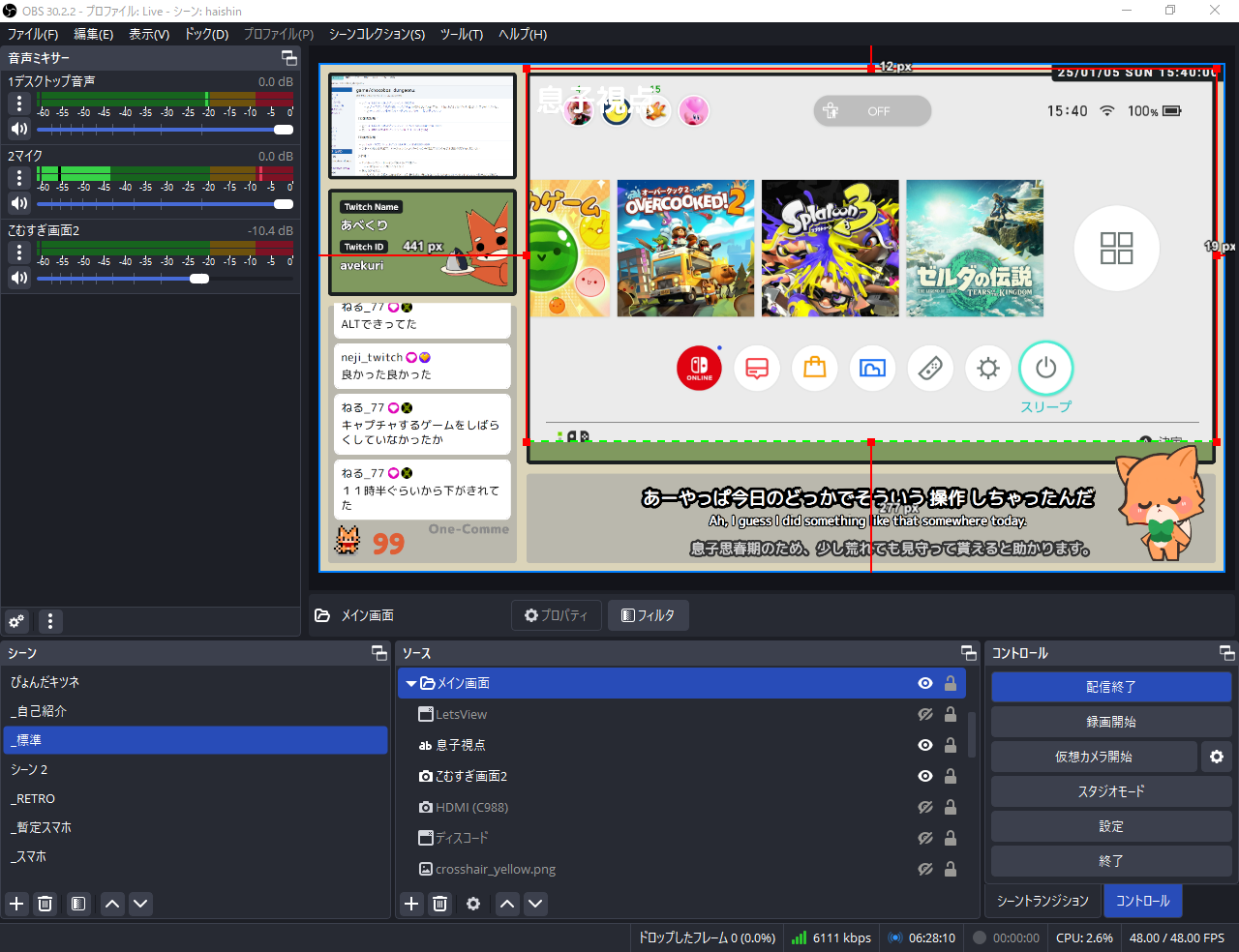Adjust the こむすぎ画面2 volume slider
Screen dimensions: 1239x952
[x=199, y=279]
